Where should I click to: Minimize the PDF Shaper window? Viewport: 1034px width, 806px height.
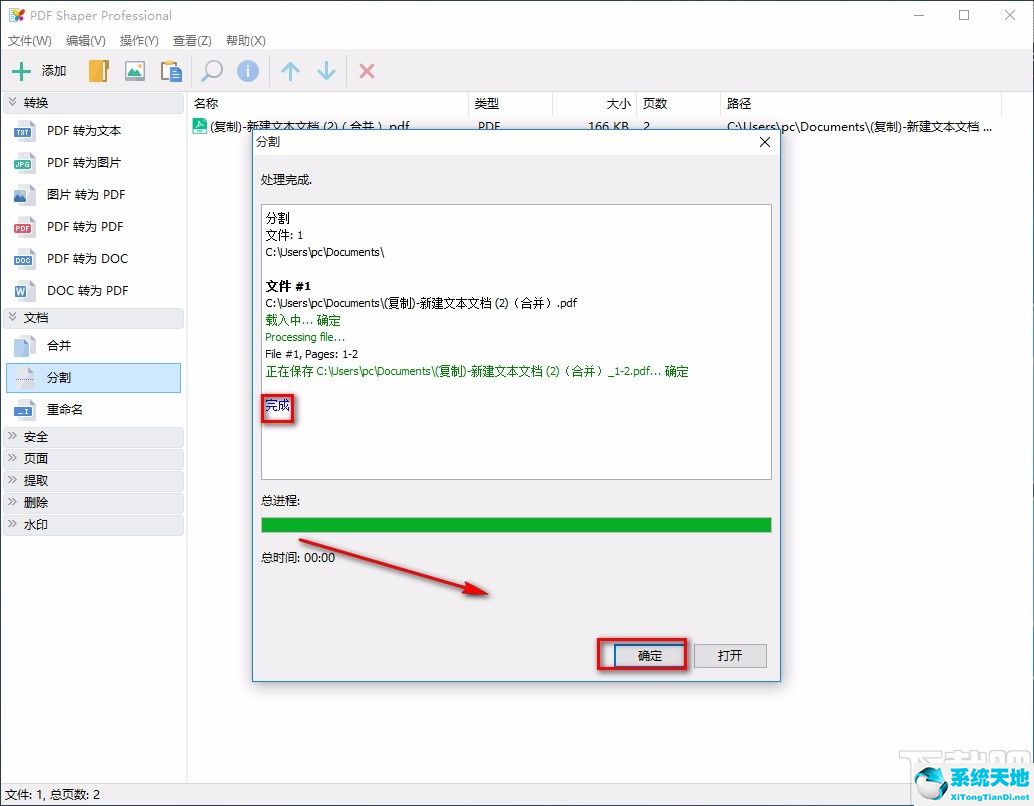point(919,15)
